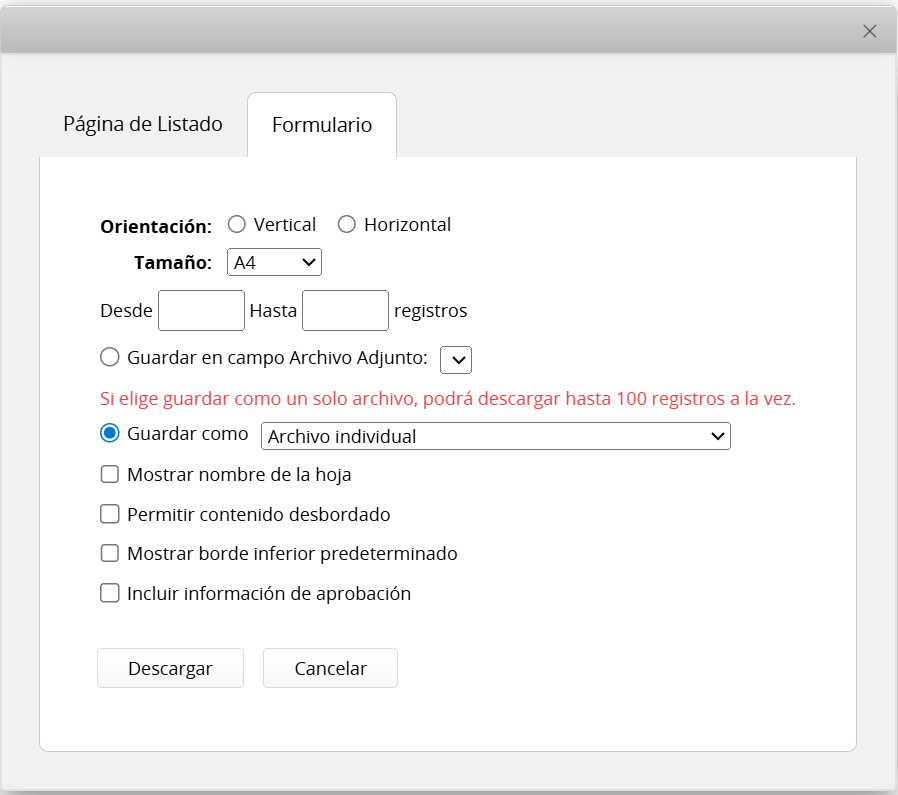Toggle Mostrar borde inferior predeterminado
898x795 pixels.
pos(110,553)
